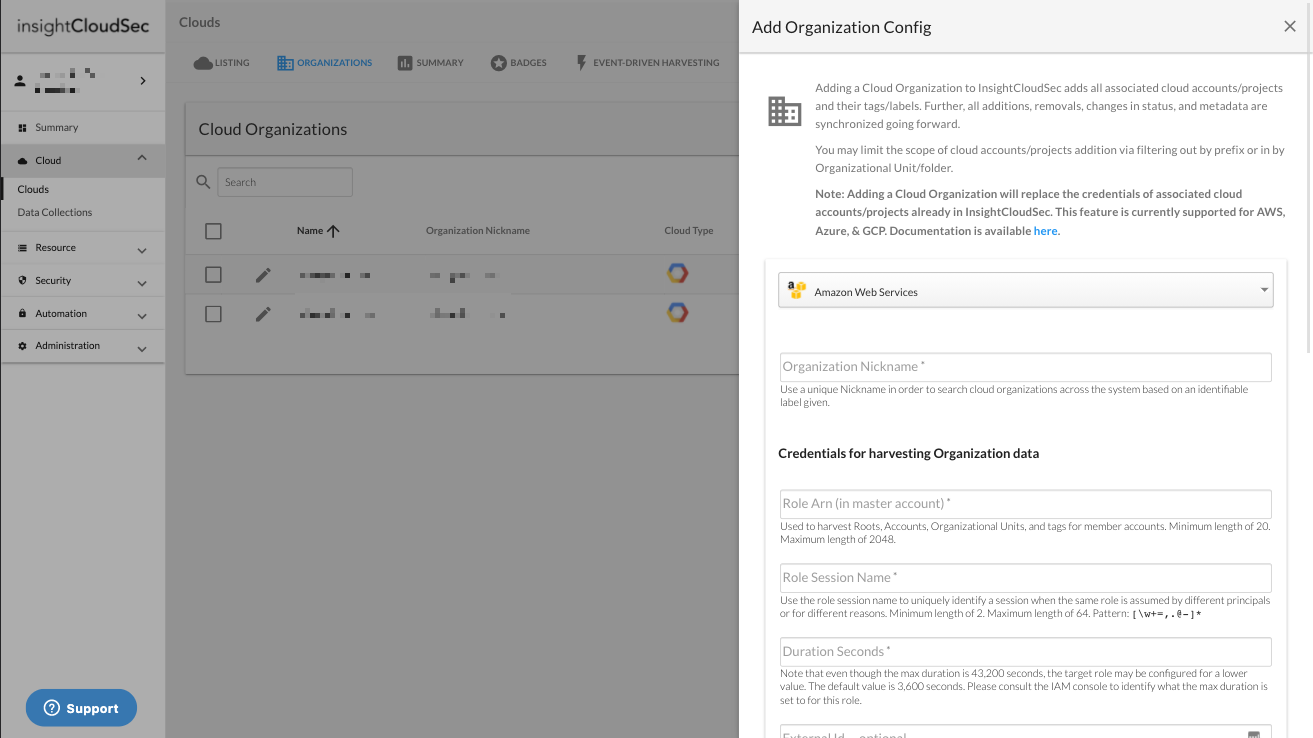The height and width of the screenshot is (738, 1313).
Task: Click the Support button
Action: pos(81,708)
